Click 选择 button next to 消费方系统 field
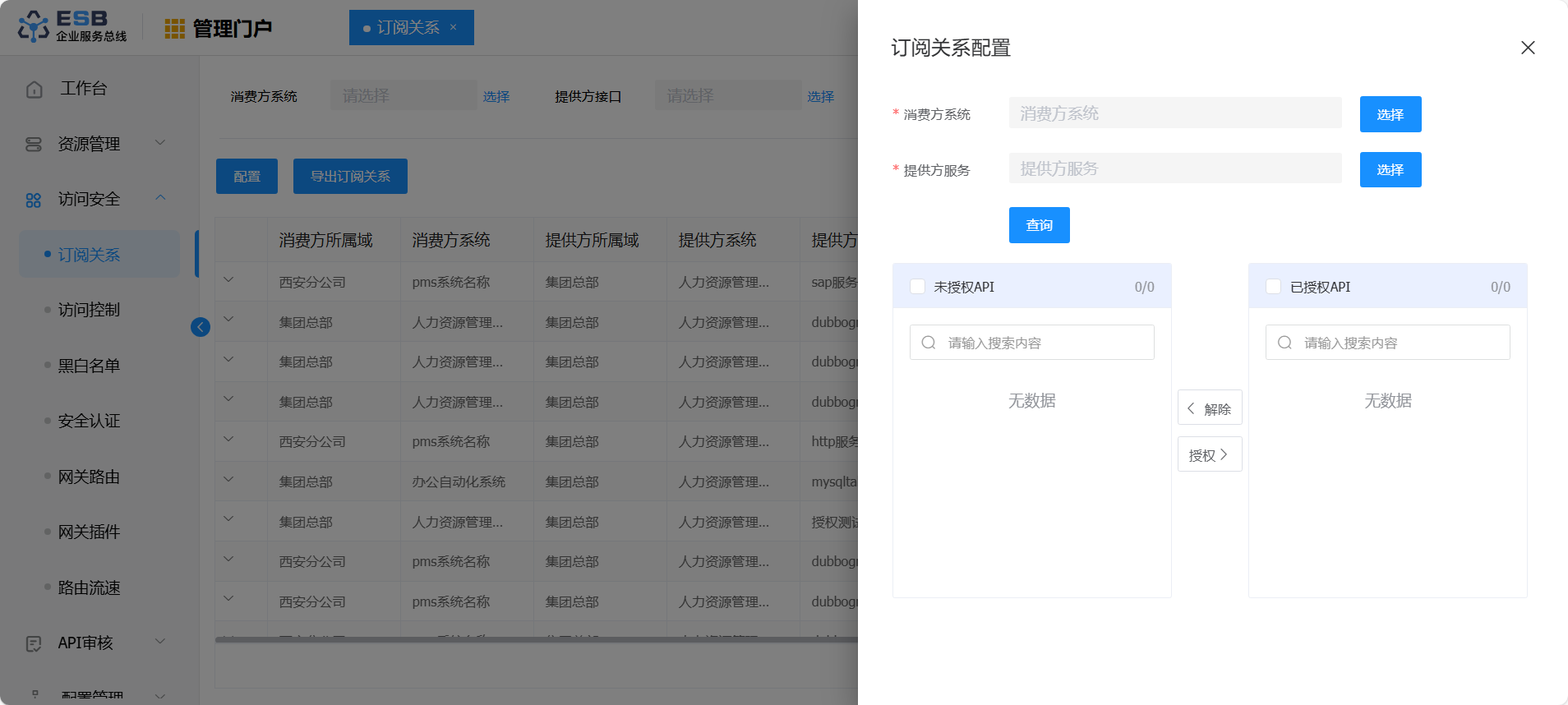The image size is (1568, 705). 1390,114
